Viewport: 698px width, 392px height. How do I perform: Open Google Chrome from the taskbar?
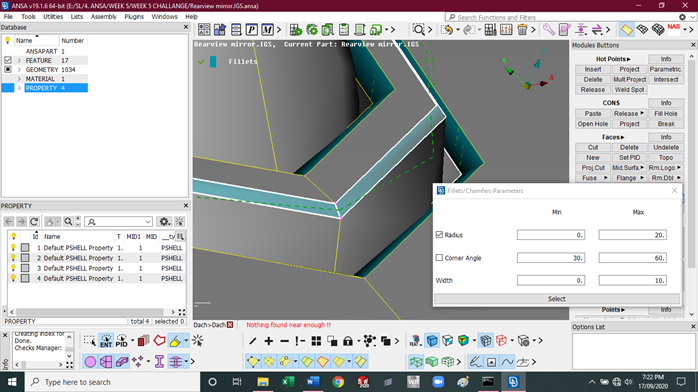pyautogui.click(x=338, y=382)
